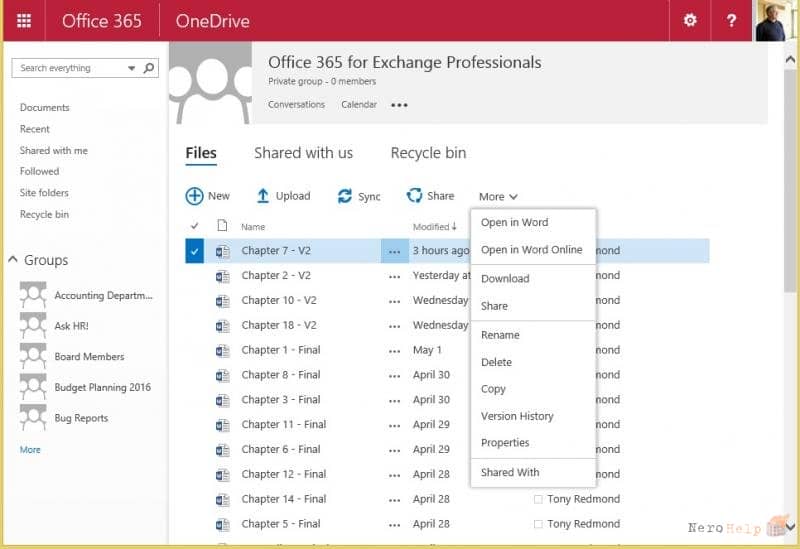Image resolution: width=800 pixels, height=549 pixels.
Task: Open Shared with me link
Action: pyautogui.click(x=54, y=151)
